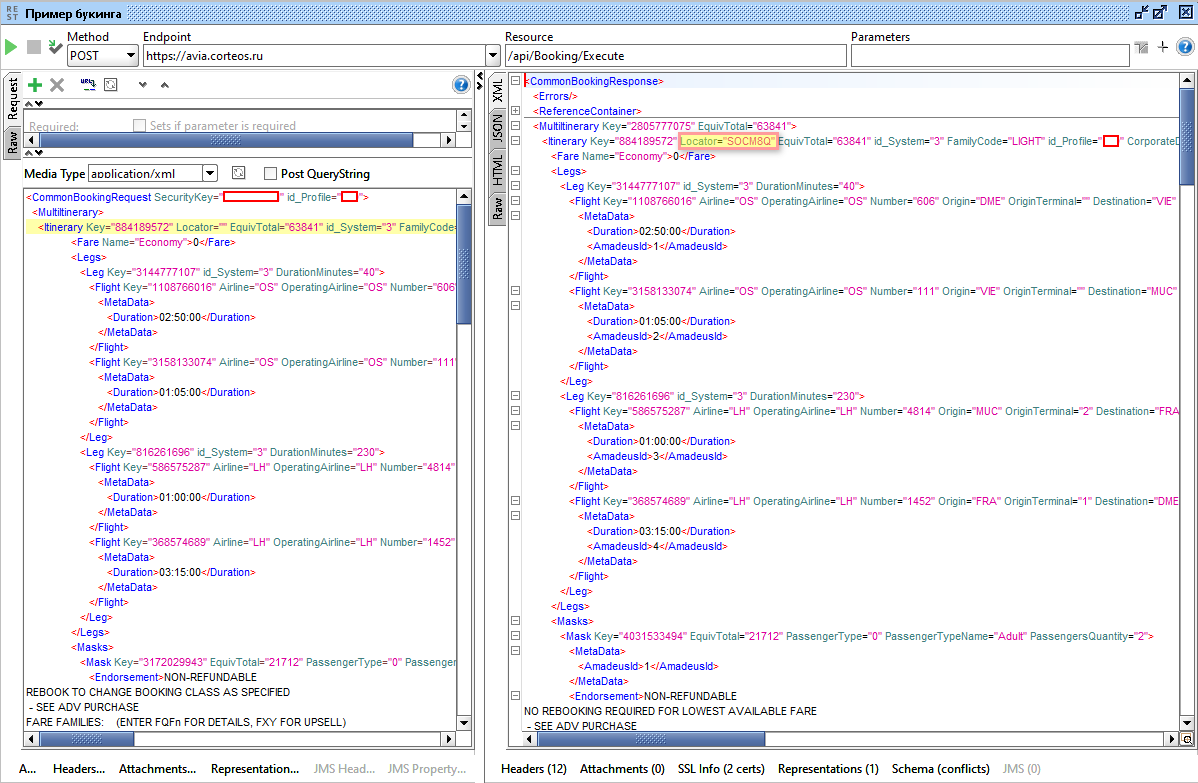Click the URL extract parameters icon
Viewport: 1198px width, 783px height.
(x=88, y=85)
